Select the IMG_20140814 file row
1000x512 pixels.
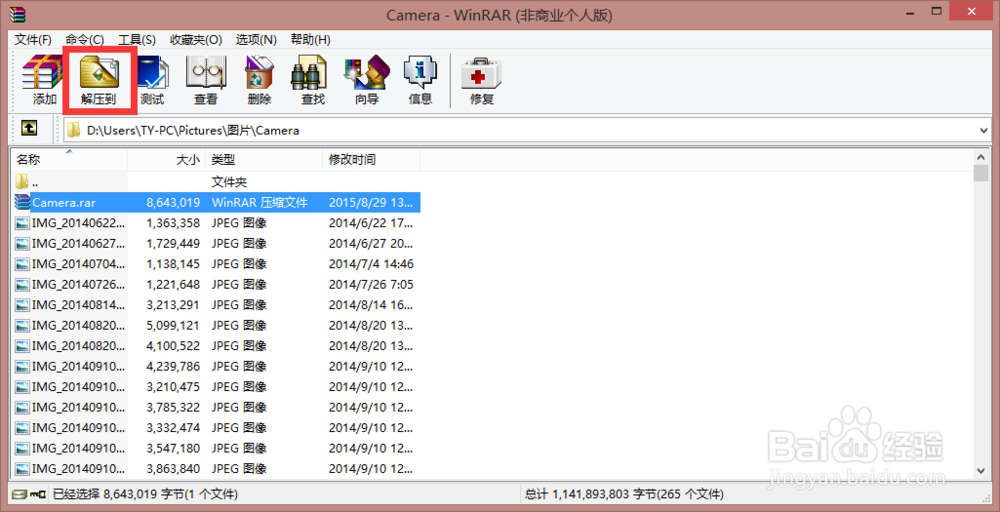[216, 305]
